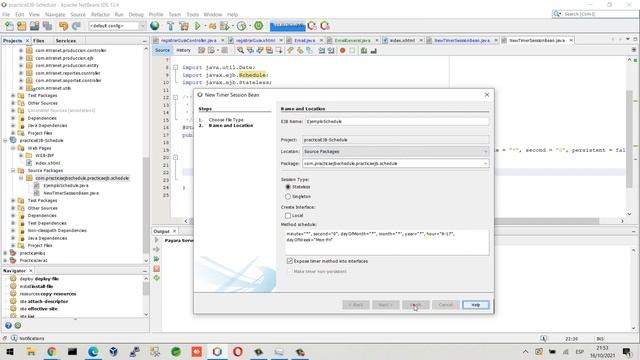Image resolution: width=640 pixels, height=360 pixels.
Task: Collapse the practicaEJB-Schedule project node
Action: pos(5,140)
